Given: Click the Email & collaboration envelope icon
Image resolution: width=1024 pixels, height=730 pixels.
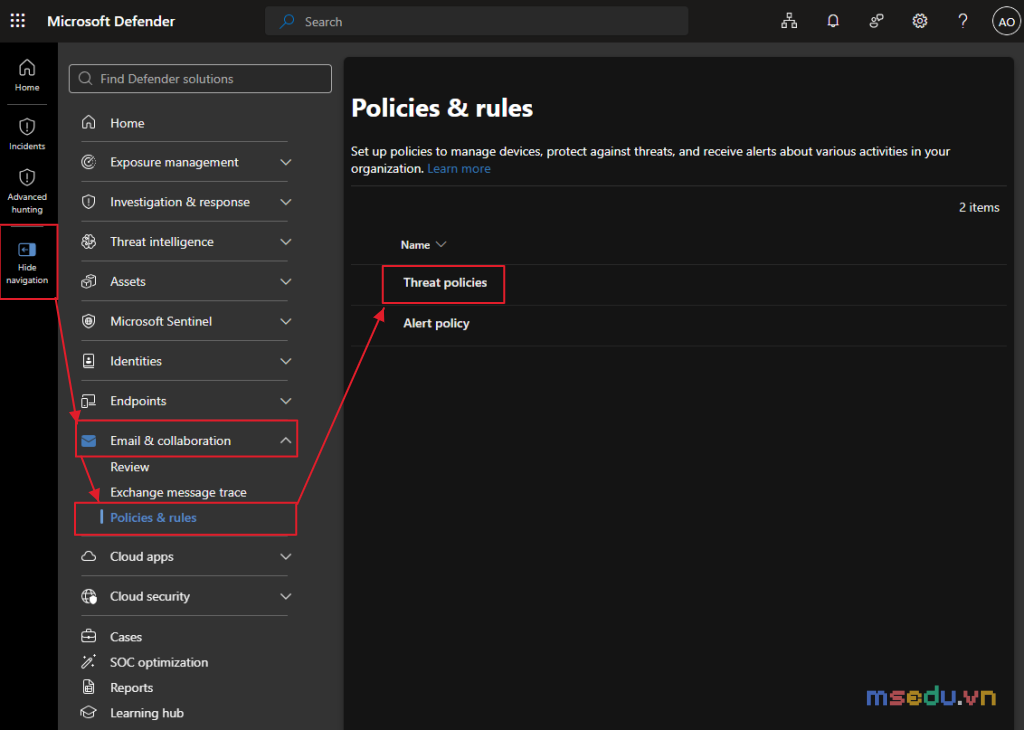Looking at the screenshot, I should coord(89,441).
